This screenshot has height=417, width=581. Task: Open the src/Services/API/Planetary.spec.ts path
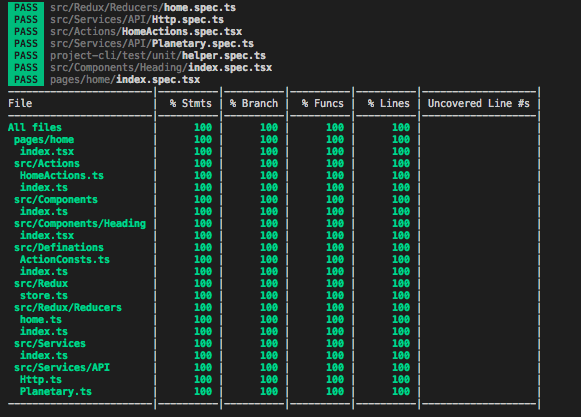click(152, 43)
